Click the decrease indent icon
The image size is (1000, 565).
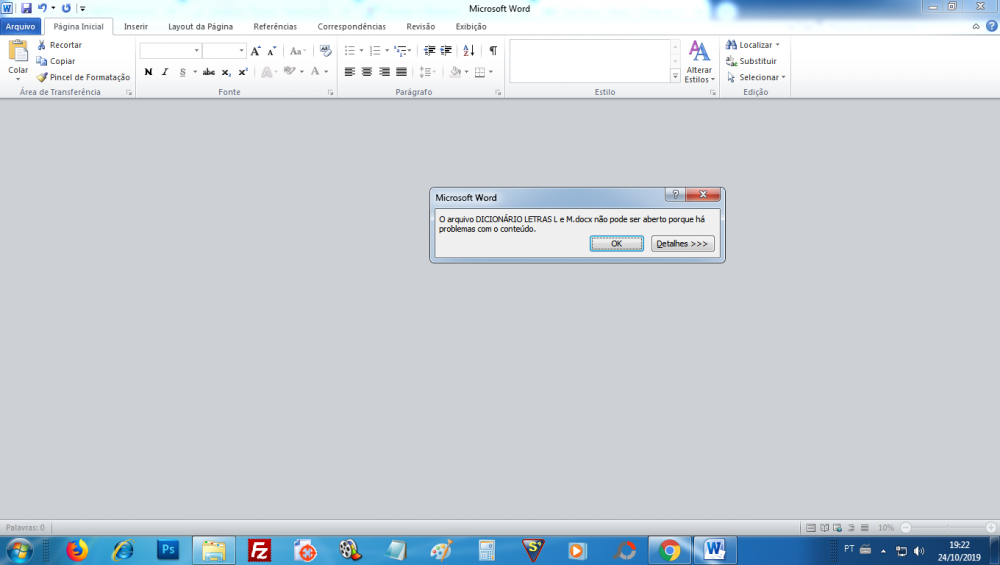click(x=429, y=50)
